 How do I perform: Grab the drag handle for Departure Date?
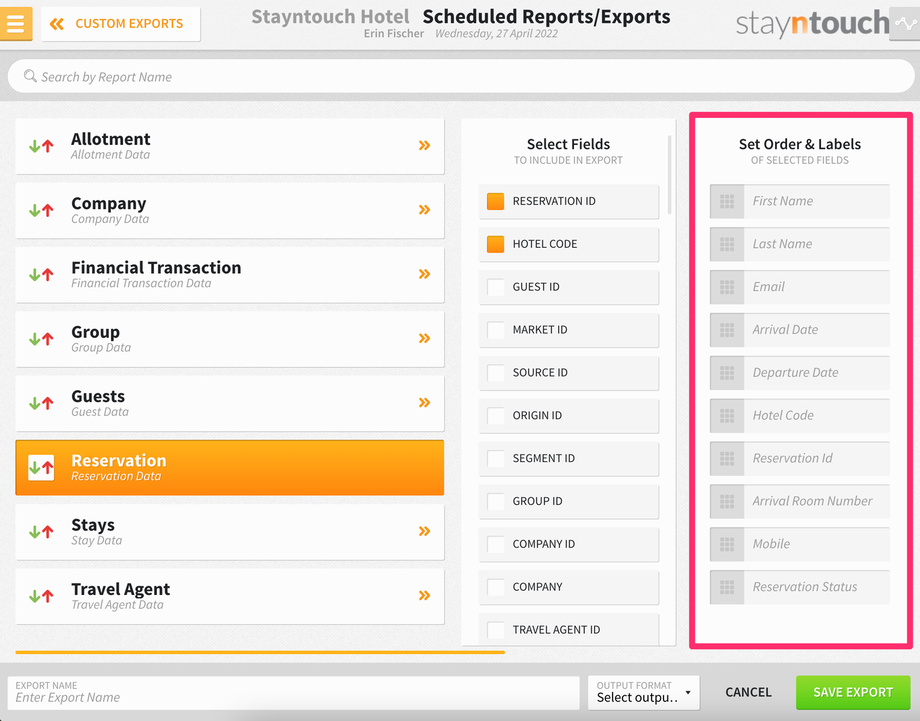click(727, 373)
